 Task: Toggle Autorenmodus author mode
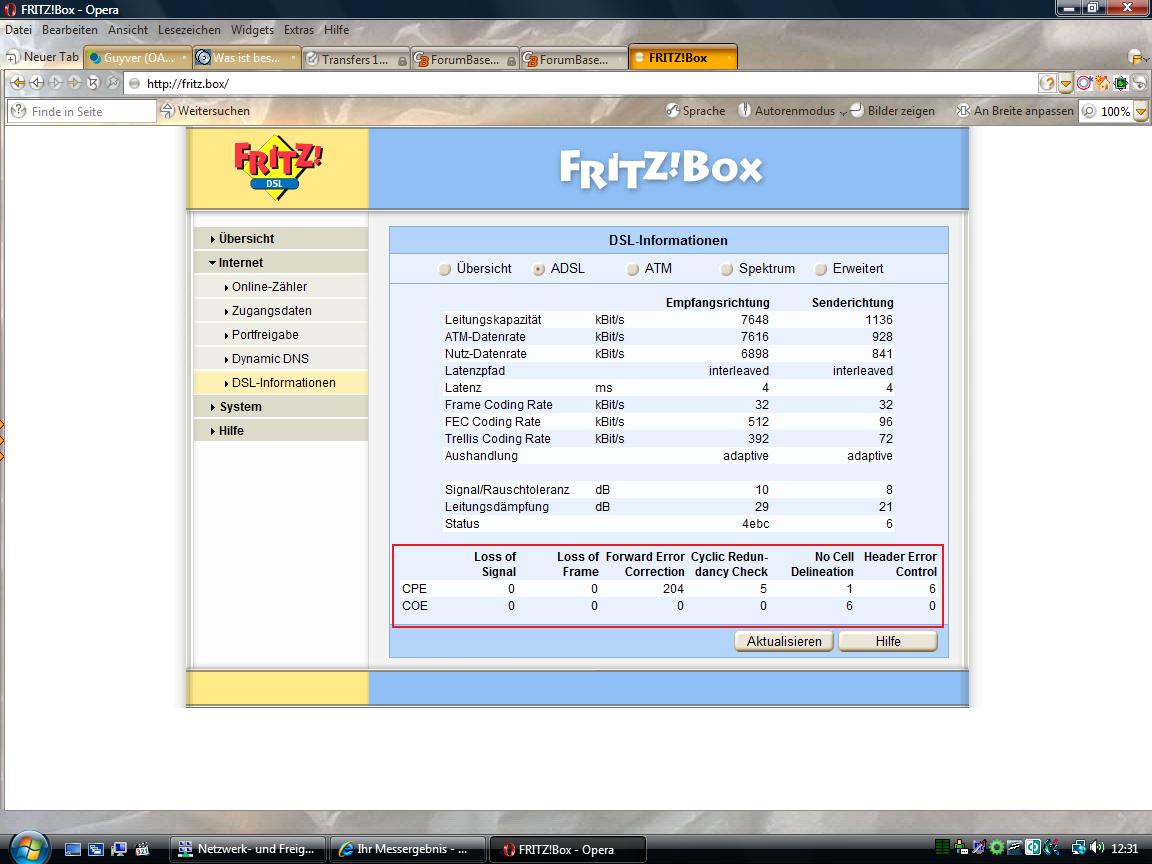786,111
